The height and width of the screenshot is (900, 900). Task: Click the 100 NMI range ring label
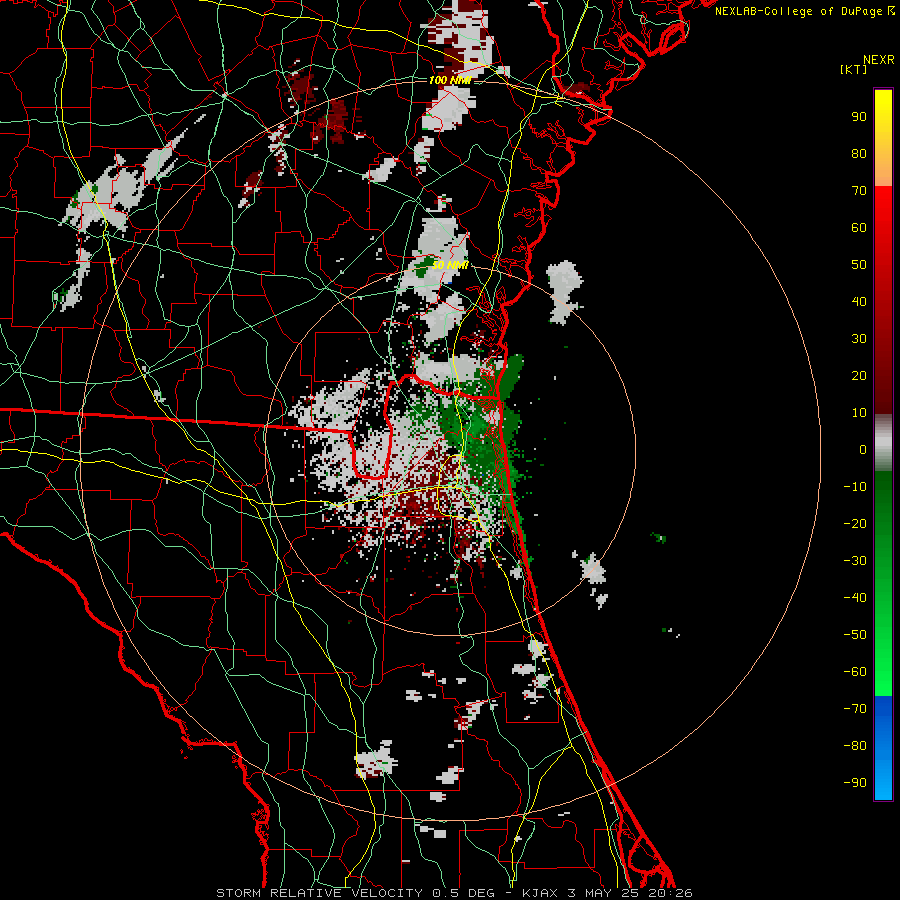click(x=450, y=80)
